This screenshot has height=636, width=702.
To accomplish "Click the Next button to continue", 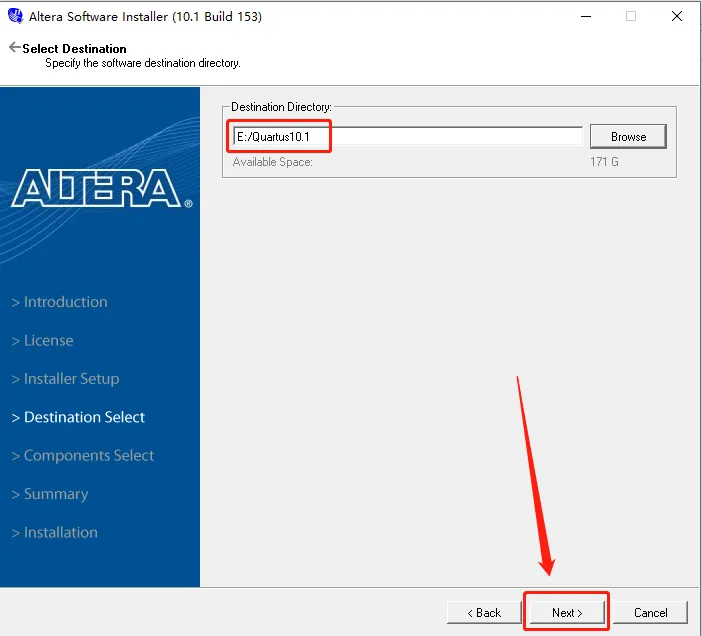I will 567,612.
